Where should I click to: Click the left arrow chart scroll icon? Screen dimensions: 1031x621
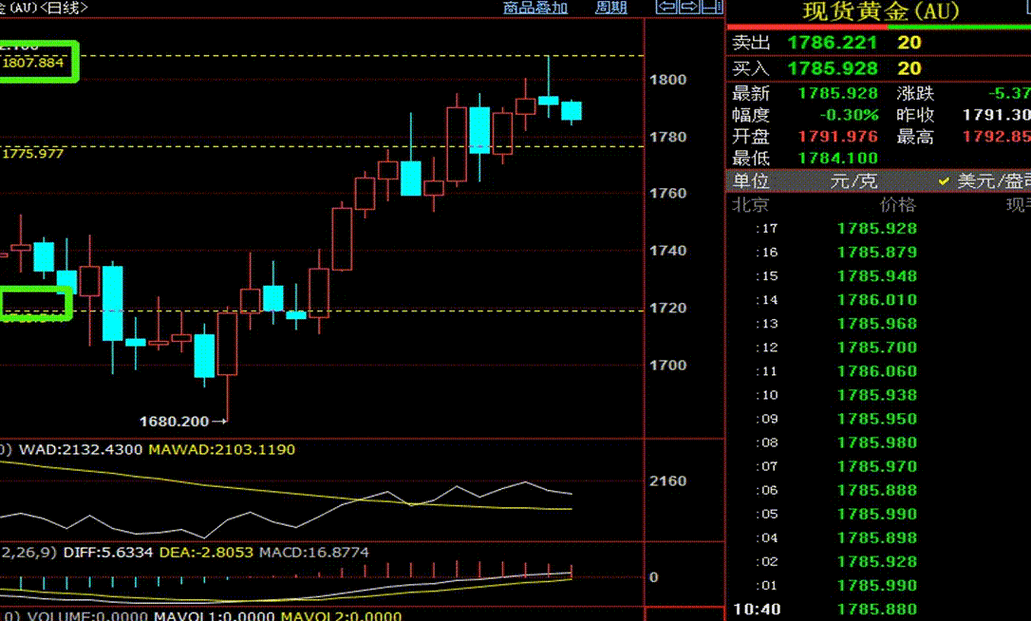tap(665, 7)
